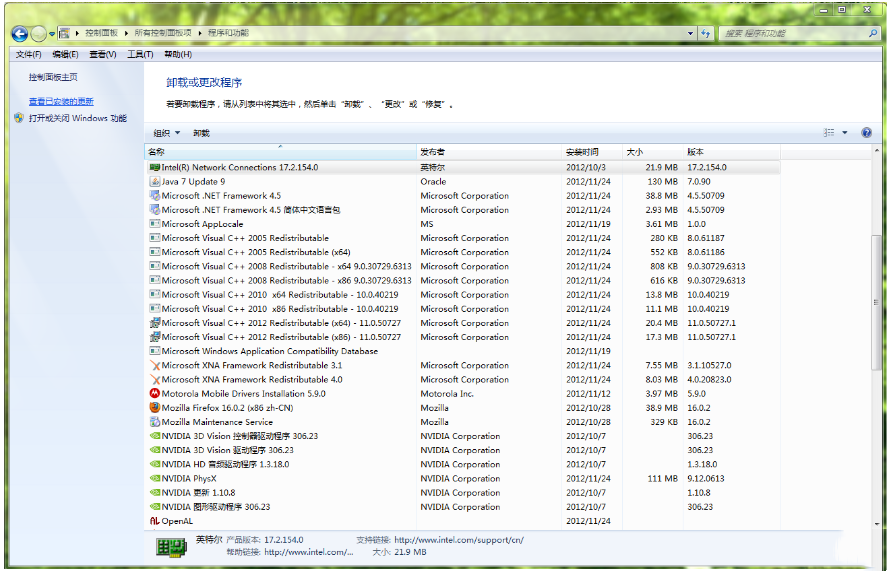
Task: Open the 文件(F) menu
Action: 29,54
